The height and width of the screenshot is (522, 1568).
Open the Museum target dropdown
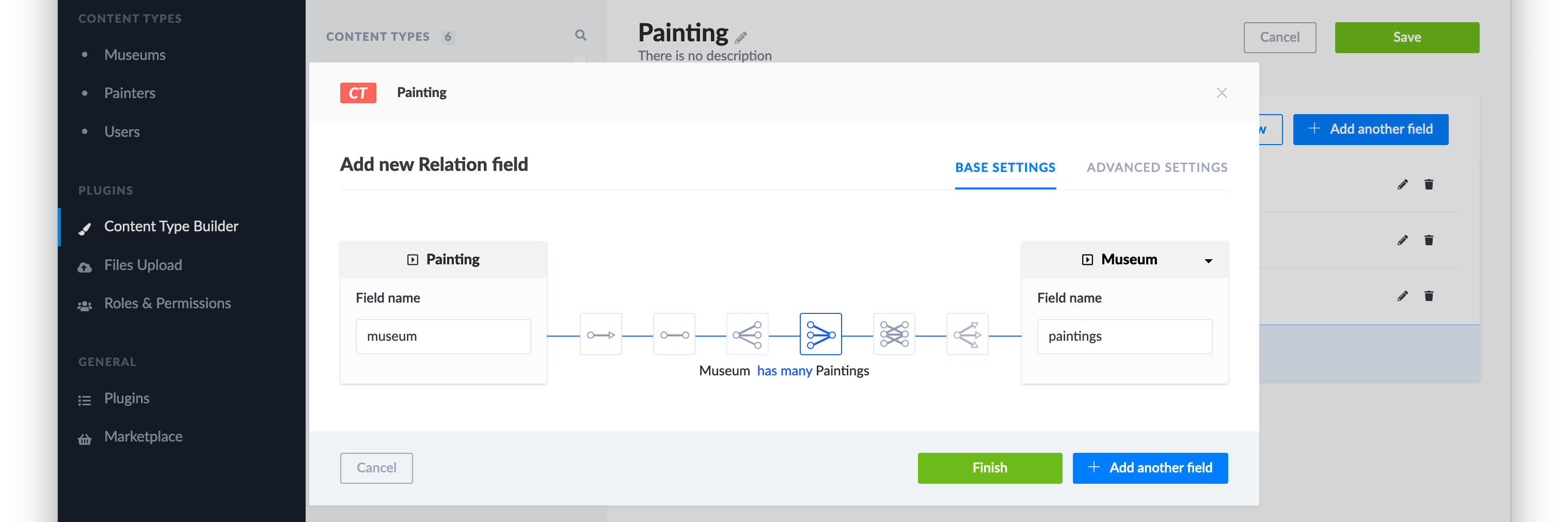pyautogui.click(x=1208, y=260)
